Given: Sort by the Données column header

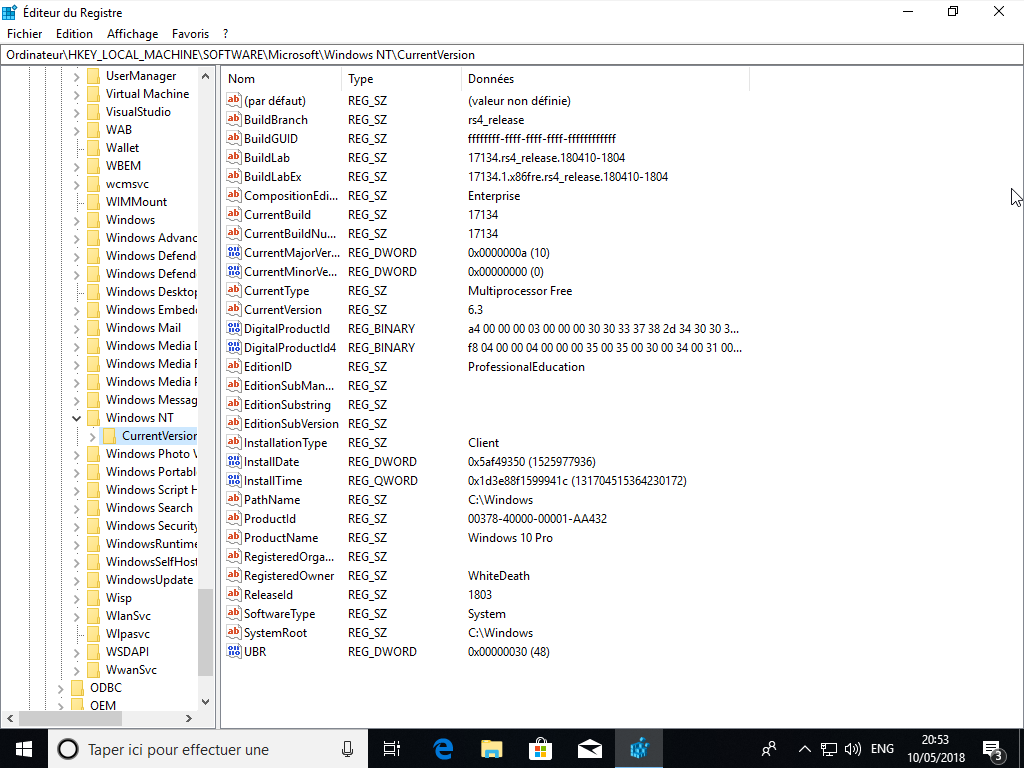Looking at the screenshot, I should click(605, 78).
